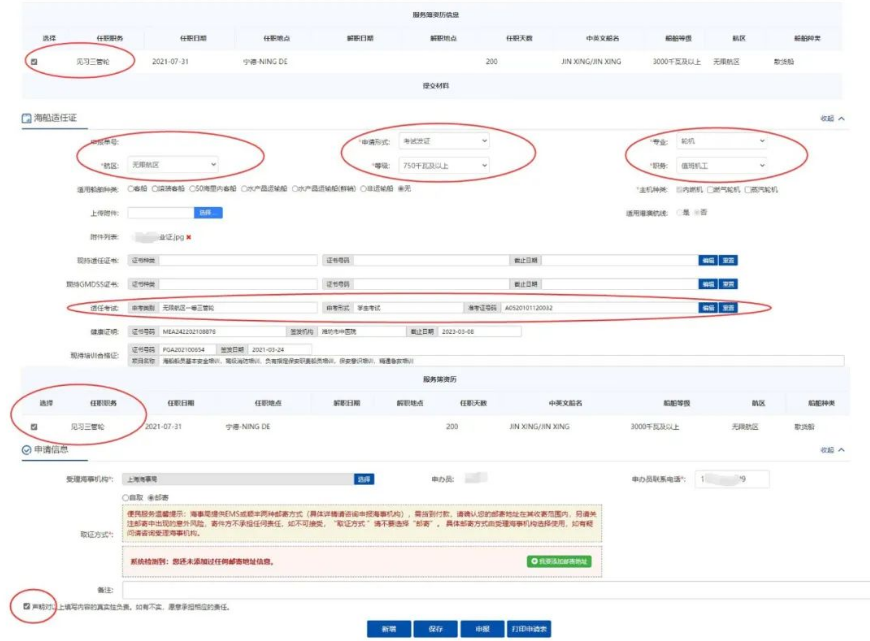Click the 保存 button
This screenshot has width=870, height=641.
(435, 629)
